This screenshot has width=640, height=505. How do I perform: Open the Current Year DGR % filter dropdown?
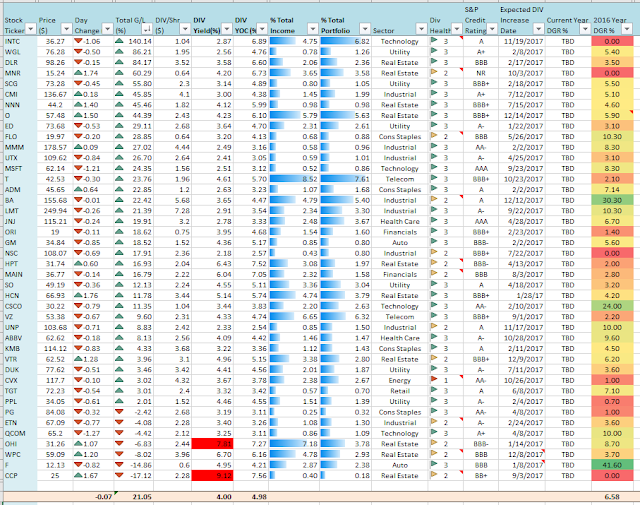pos(585,29)
